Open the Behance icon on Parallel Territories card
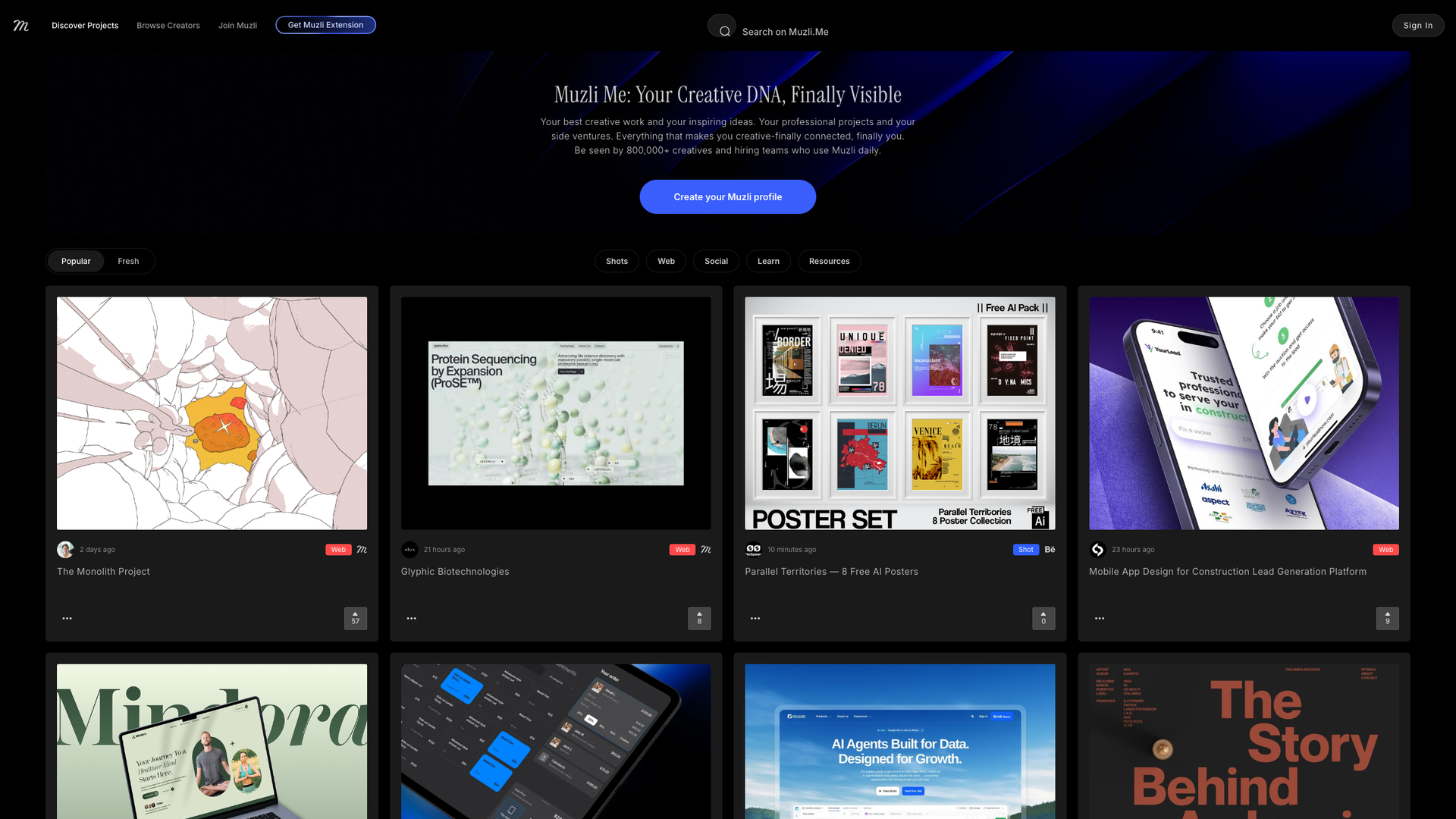Image resolution: width=1456 pixels, height=819 pixels. click(1050, 549)
